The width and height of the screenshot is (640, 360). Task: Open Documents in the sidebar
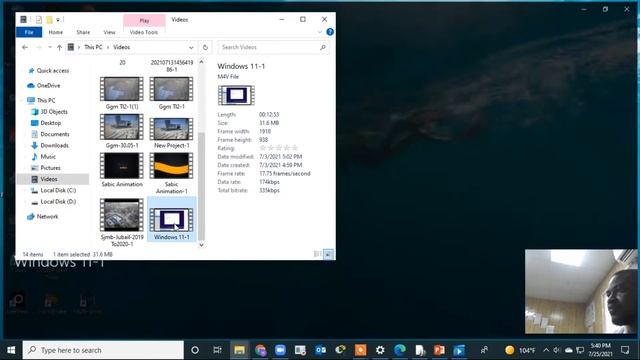(x=55, y=134)
